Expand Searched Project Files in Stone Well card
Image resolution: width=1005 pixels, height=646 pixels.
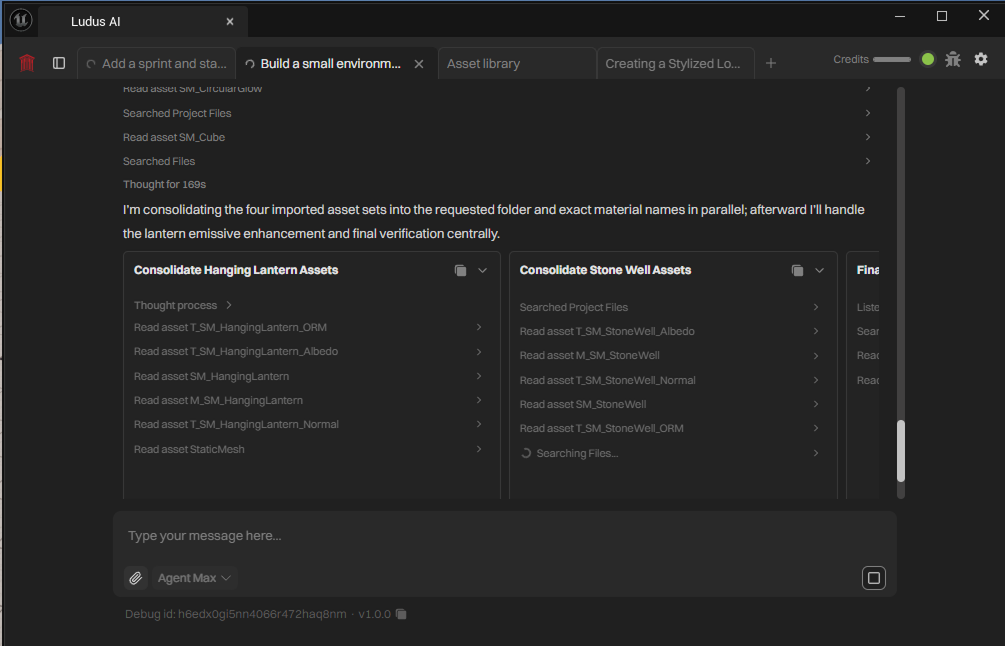670,307
